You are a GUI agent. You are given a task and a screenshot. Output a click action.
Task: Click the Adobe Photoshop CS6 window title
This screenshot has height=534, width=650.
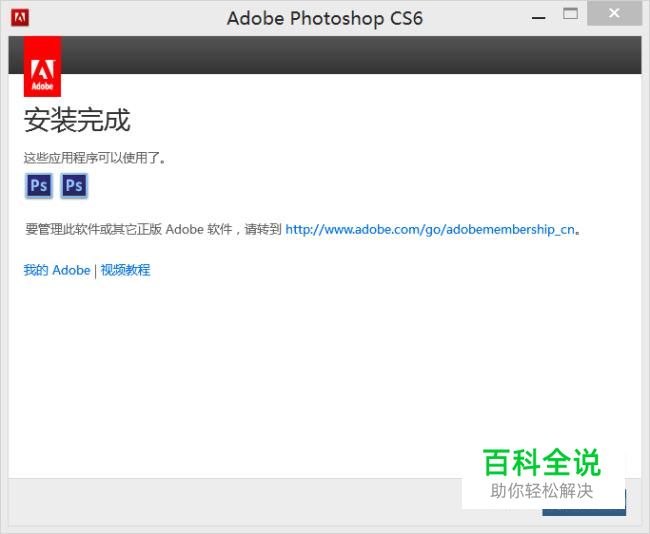coord(325,18)
